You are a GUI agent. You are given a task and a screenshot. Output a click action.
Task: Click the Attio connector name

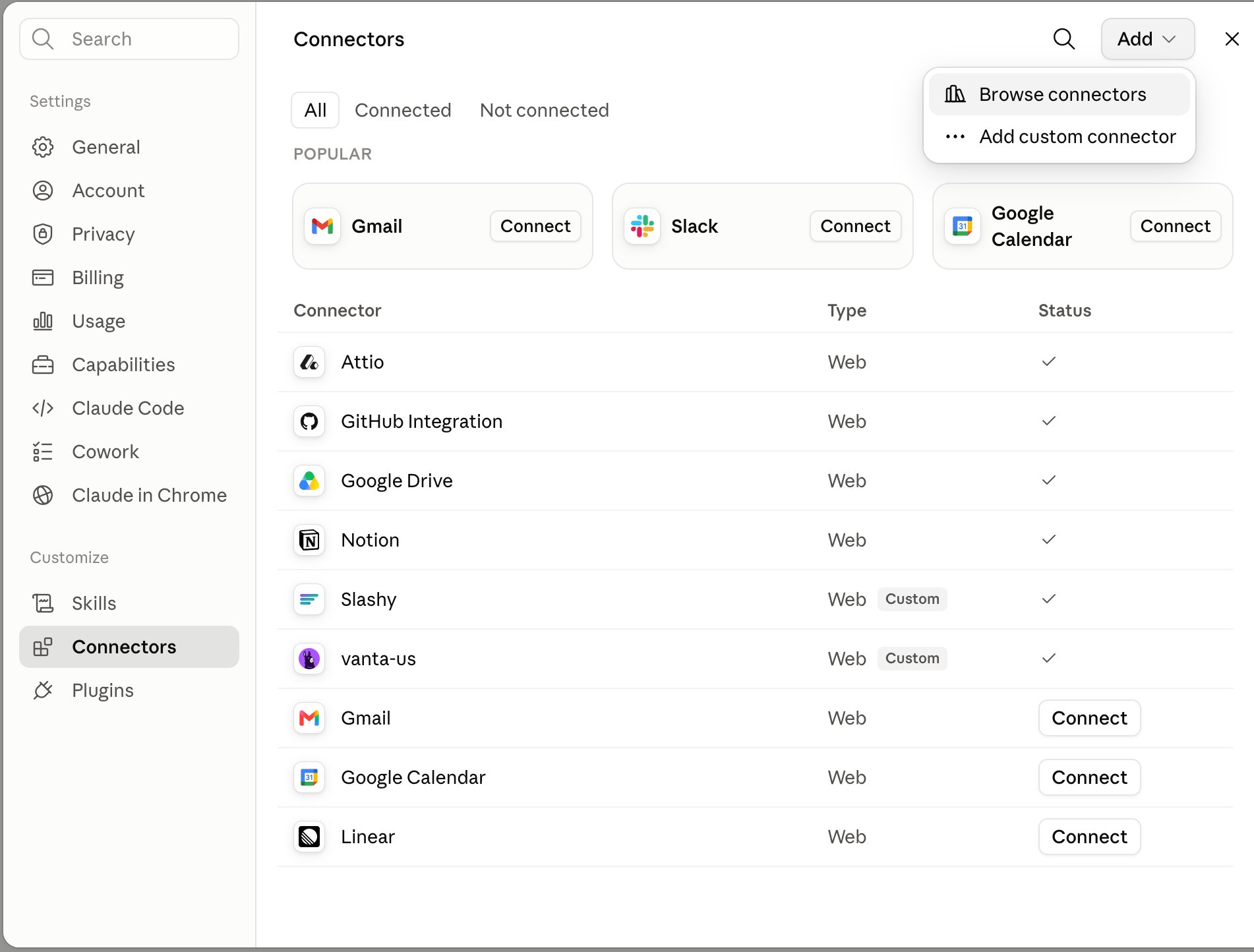coord(363,362)
